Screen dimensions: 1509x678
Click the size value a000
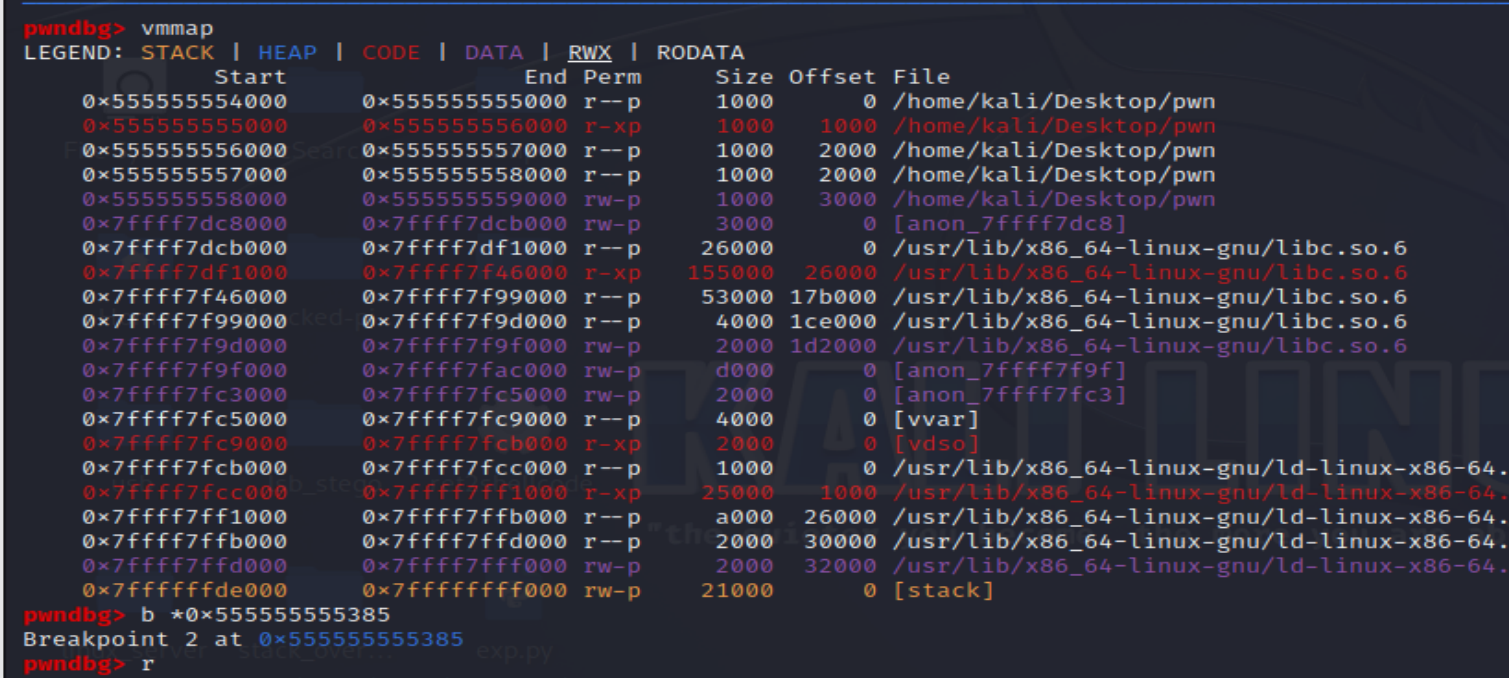744,518
